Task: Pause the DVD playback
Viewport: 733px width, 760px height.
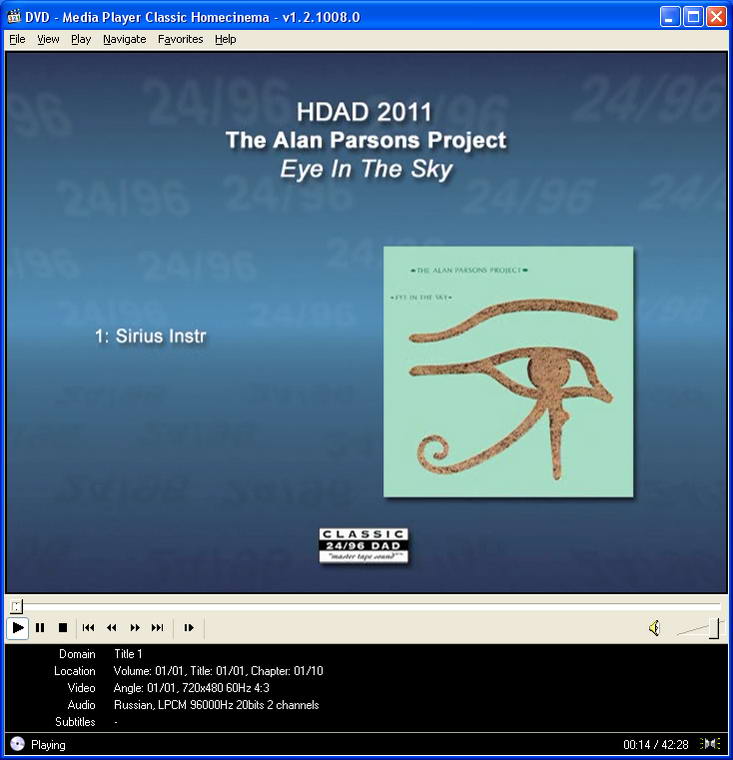Action: 40,628
